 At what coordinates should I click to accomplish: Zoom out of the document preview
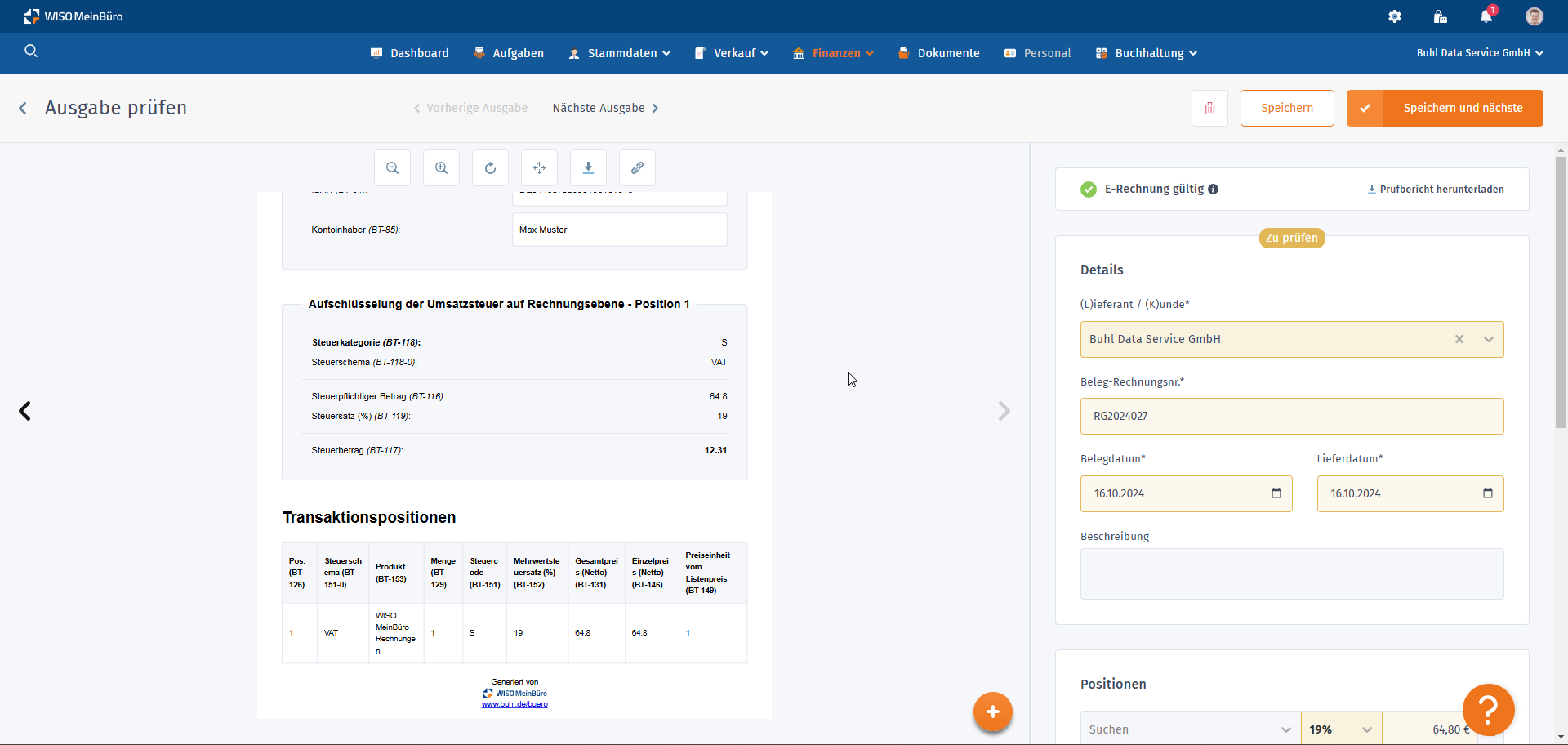(x=393, y=168)
